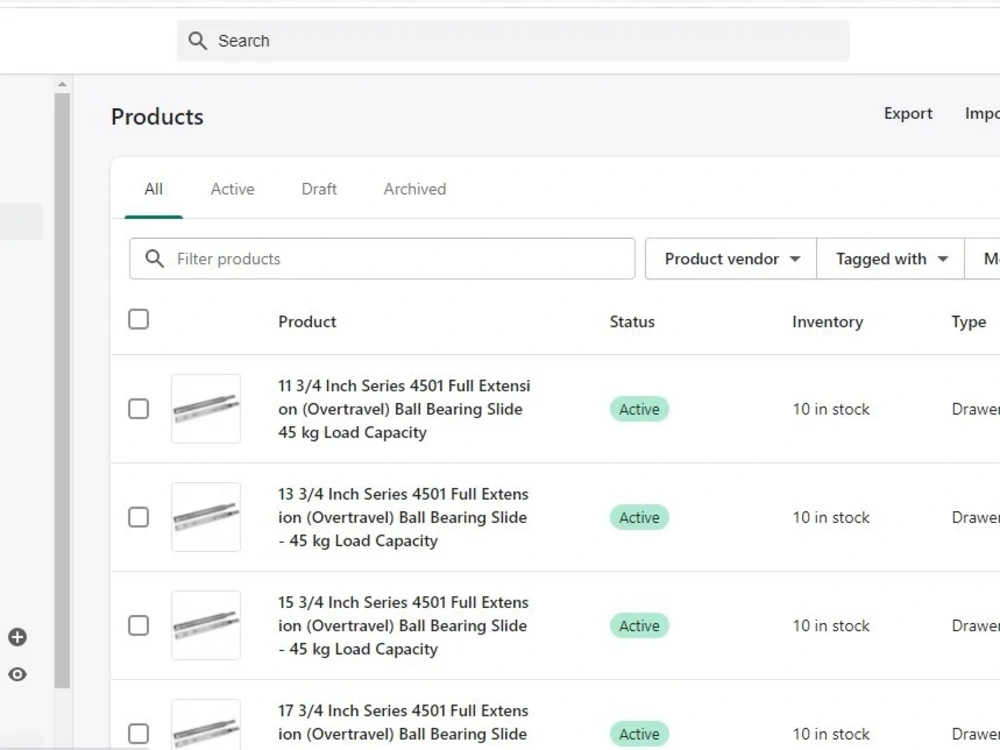Check the 11 3/4 Inch Series 4501 product
Image resolution: width=1000 pixels, height=750 pixels.
(x=138, y=409)
